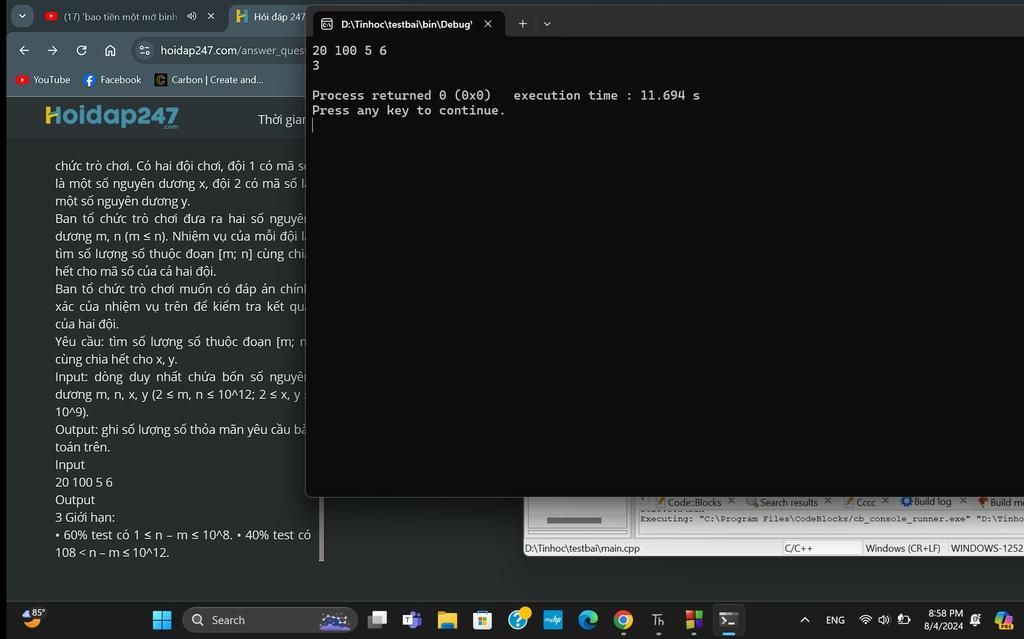Image resolution: width=1024 pixels, height=639 pixels.
Task: Switch to Code::Blocks from taskbar
Action: [x=694, y=620]
